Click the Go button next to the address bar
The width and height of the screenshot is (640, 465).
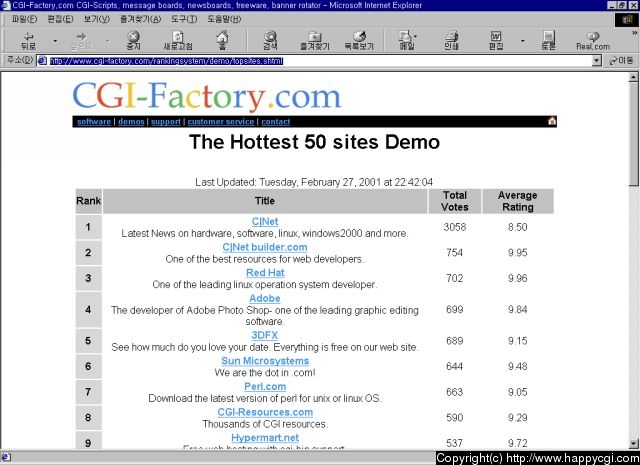coord(621,61)
